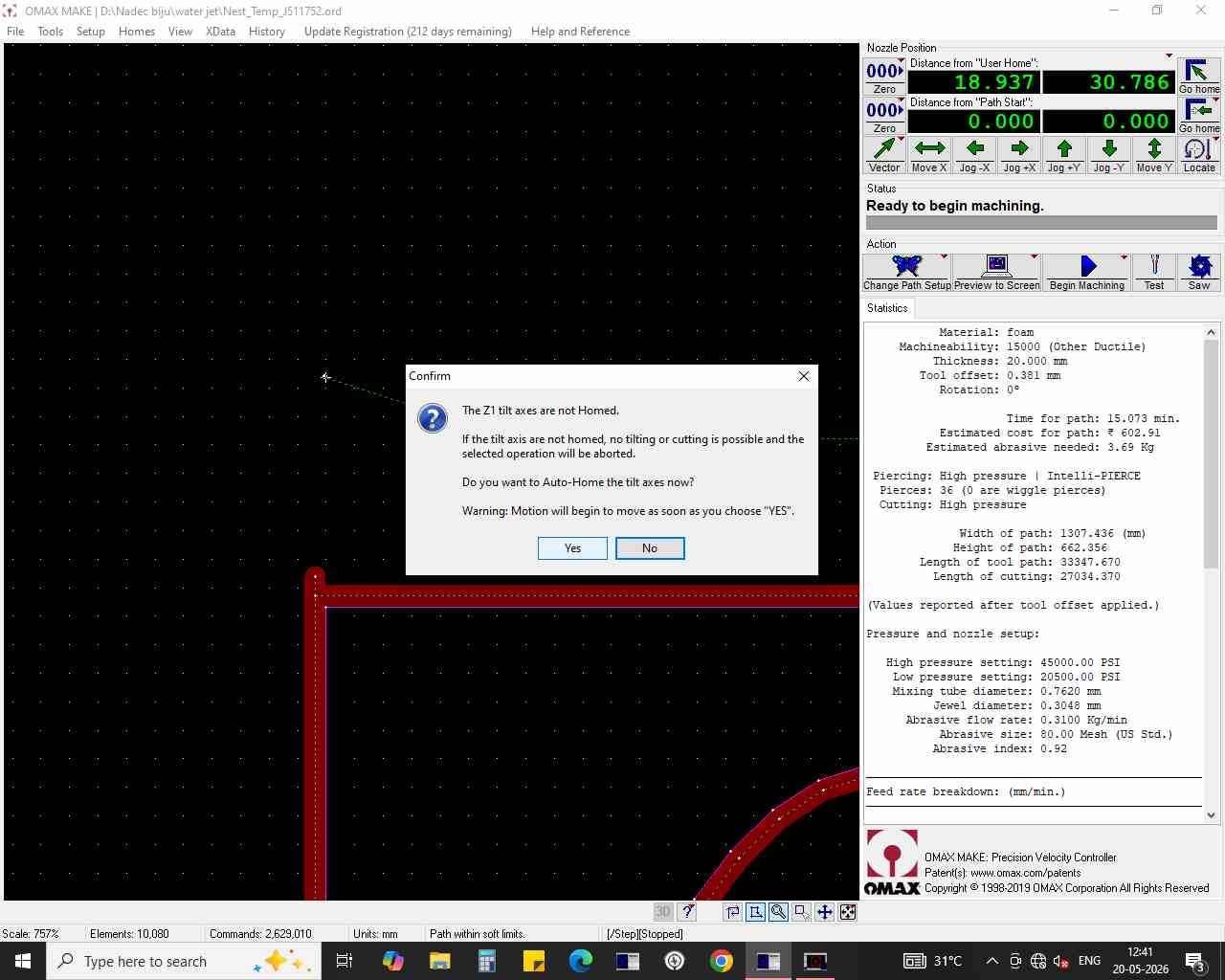Jog the nozzle in -Y direction
Viewport: 1225px width, 980px height.
(x=1109, y=155)
